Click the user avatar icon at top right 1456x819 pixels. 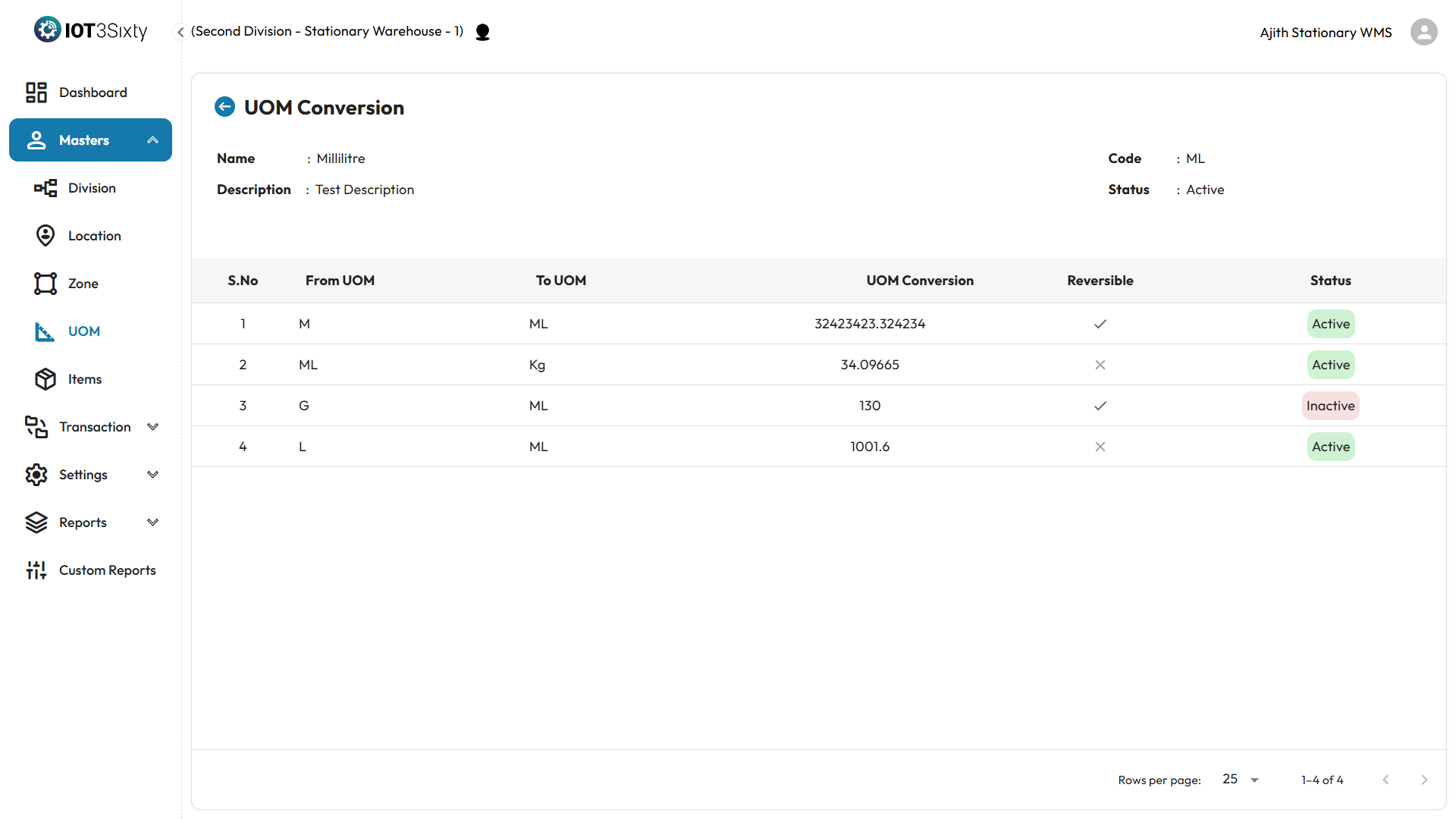point(1423,32)
